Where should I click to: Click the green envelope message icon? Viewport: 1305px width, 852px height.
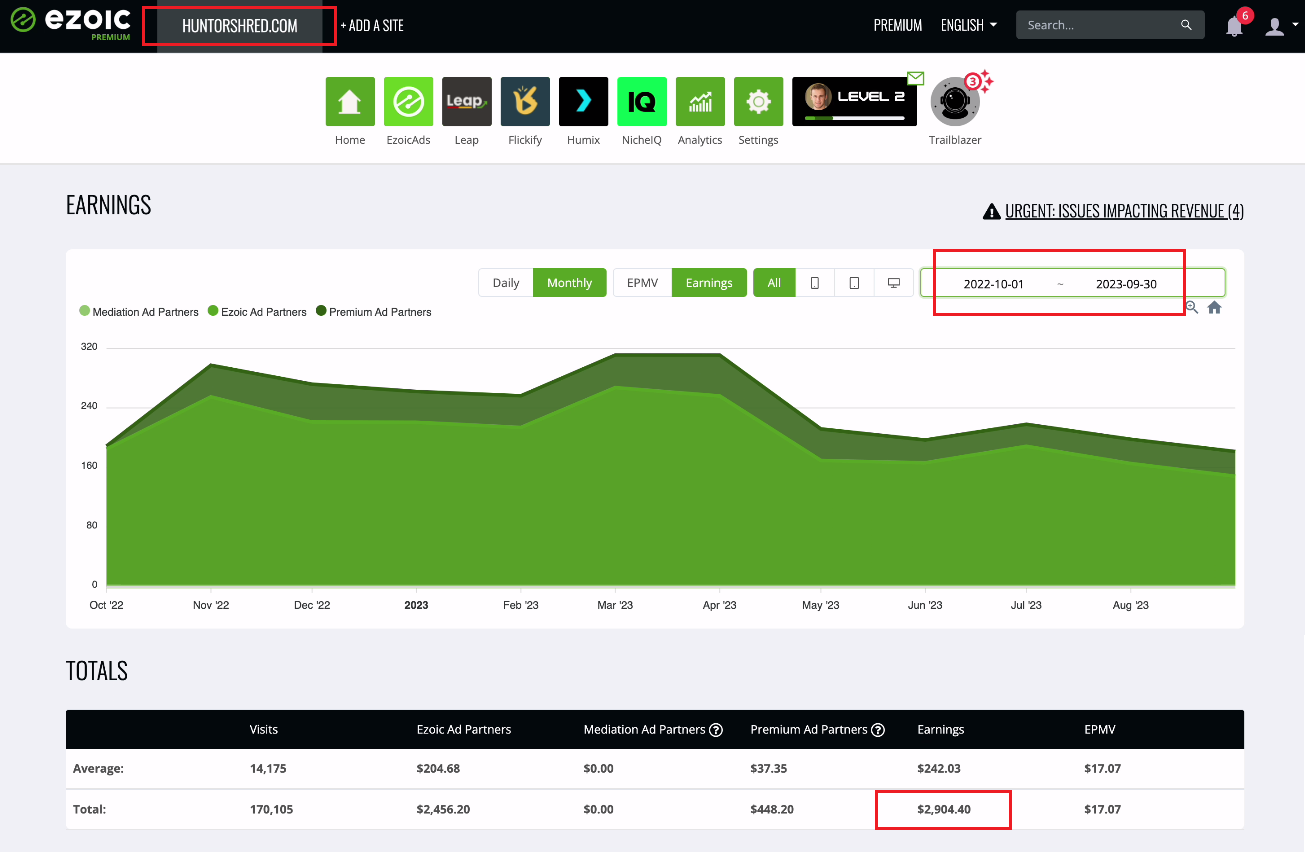915,77
